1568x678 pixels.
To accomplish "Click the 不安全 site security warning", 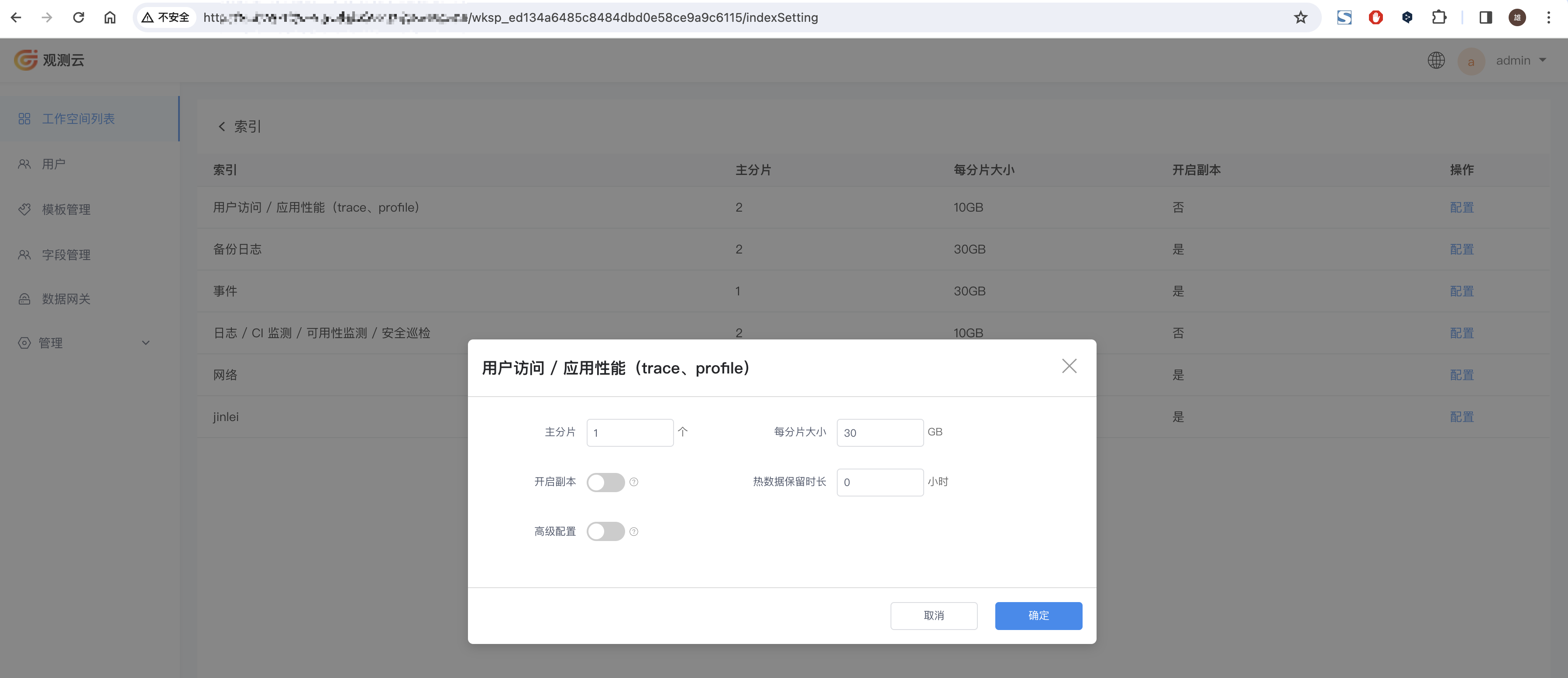I will [x=165, y=17].
